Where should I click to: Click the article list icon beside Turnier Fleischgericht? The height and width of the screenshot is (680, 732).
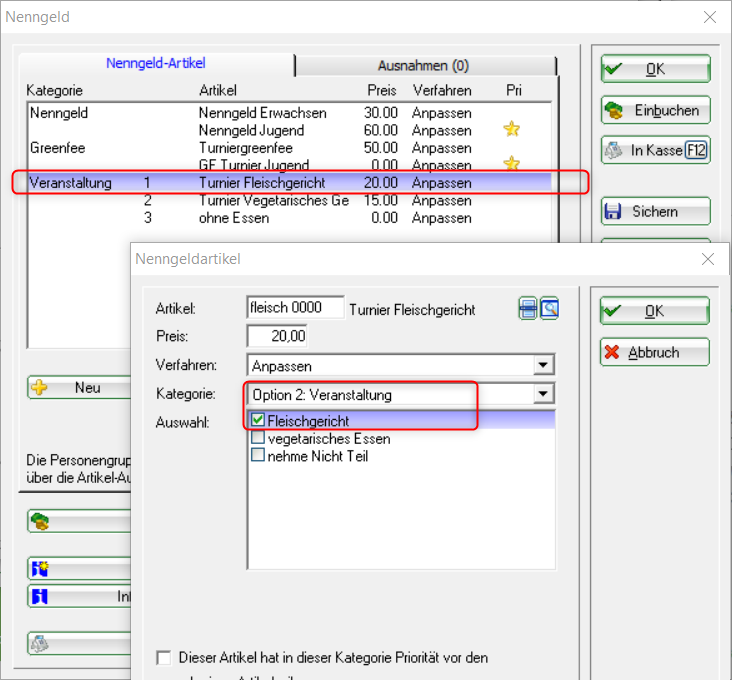[527, 309]
